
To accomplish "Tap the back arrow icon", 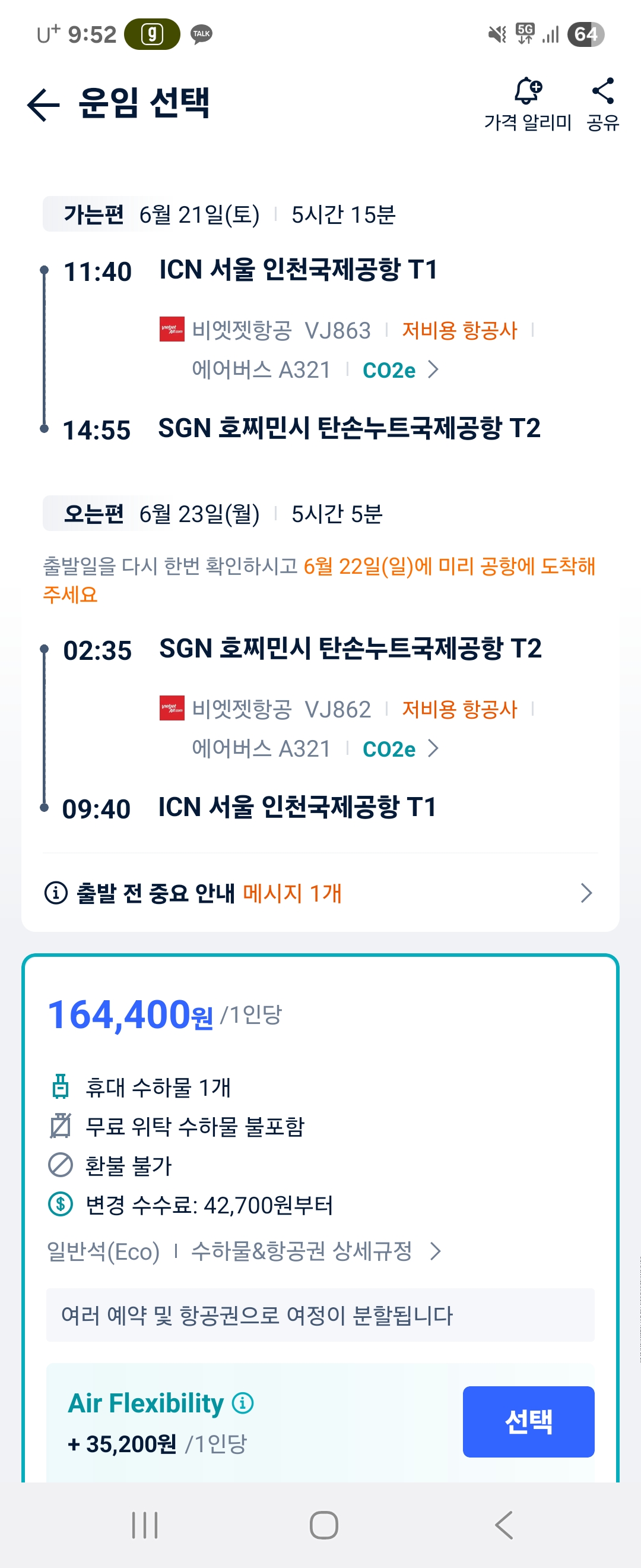I will [43, 104].
